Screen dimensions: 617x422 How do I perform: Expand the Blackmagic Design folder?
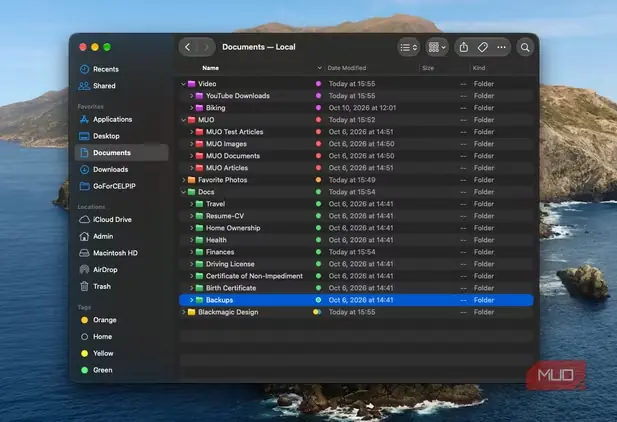(183, 312)
